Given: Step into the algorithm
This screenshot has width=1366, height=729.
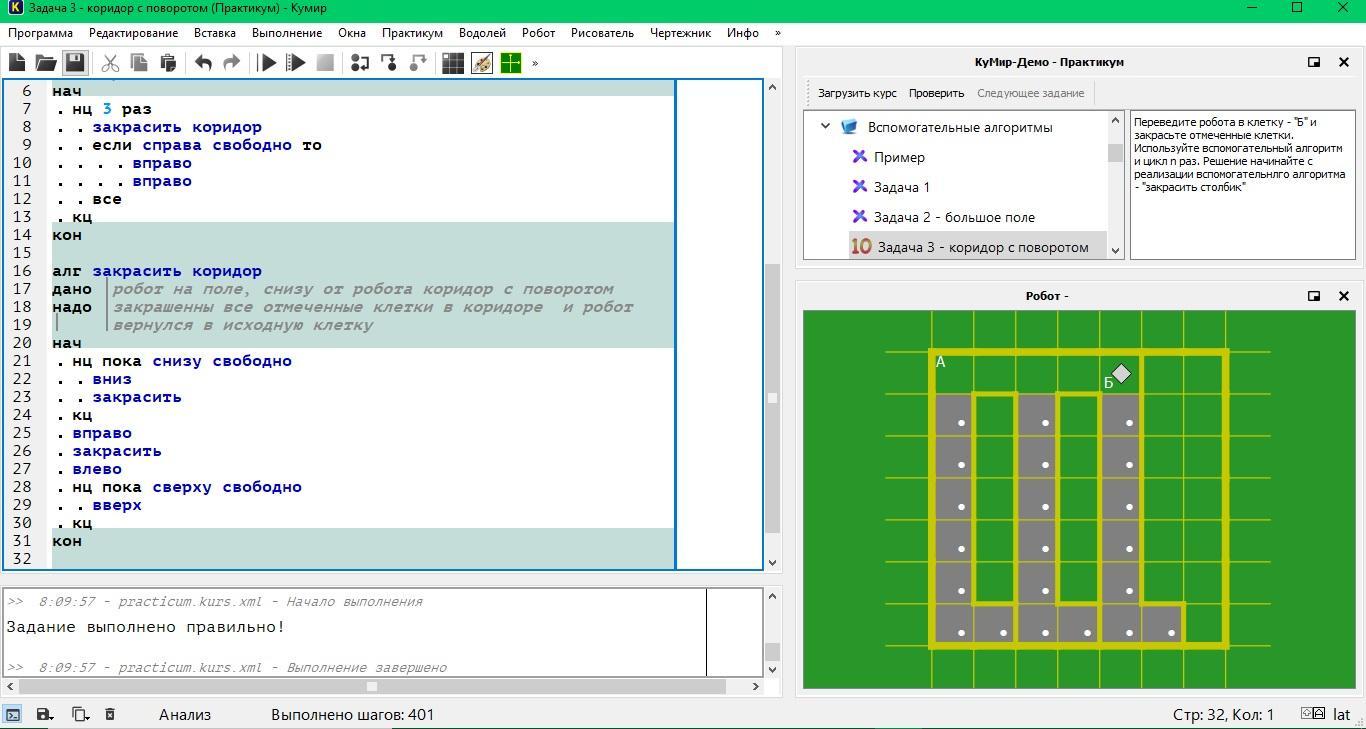Looking at the screenshot, I should click(389, 63).
